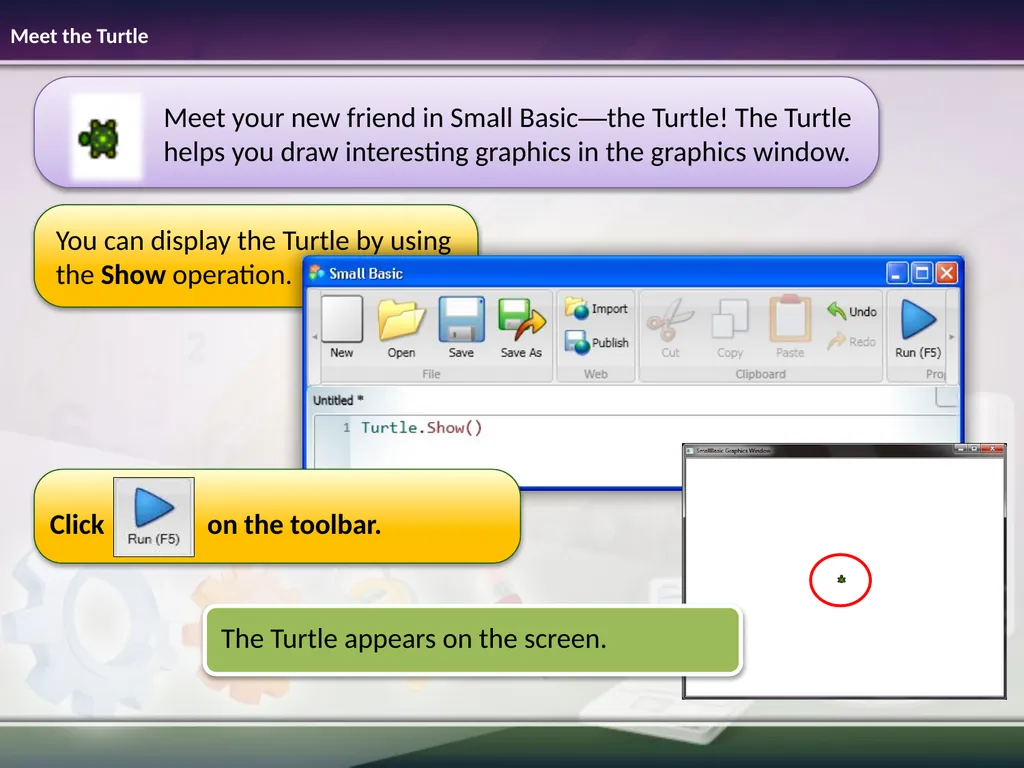The height and width of the screenshot is (768, 1024).
Task: Open a file with the Open folder icon
Action: (401, 320)
